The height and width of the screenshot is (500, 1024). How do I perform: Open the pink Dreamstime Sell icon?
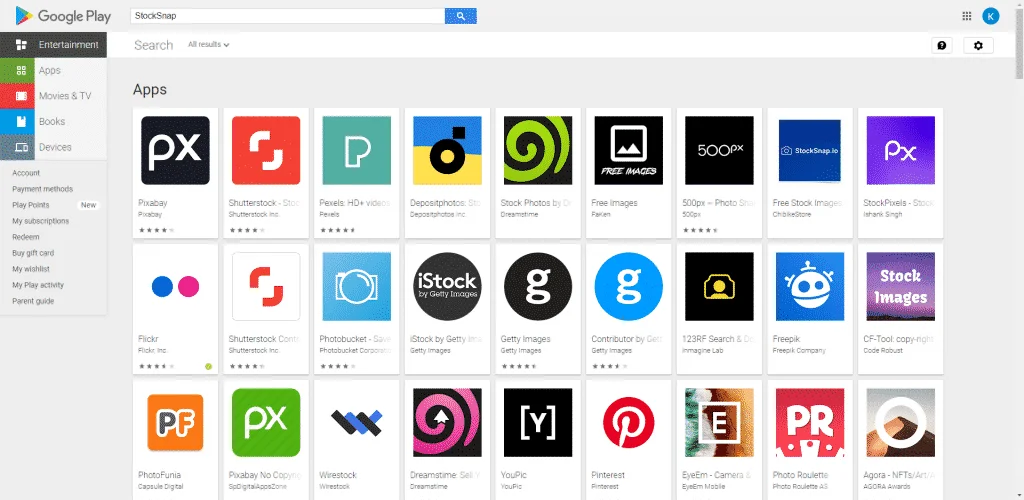coord(447,422)
